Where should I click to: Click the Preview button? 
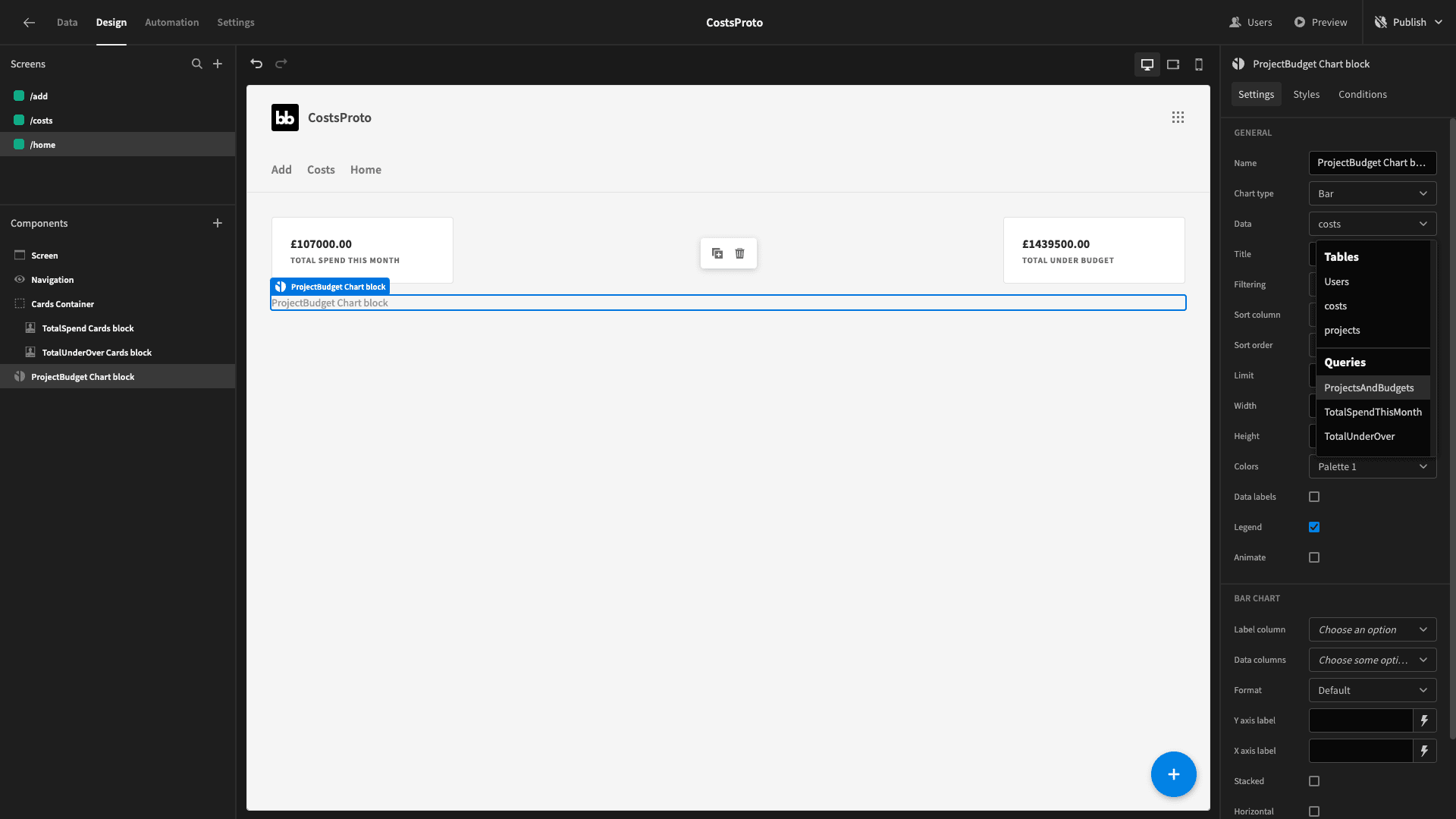point(1321,23)
